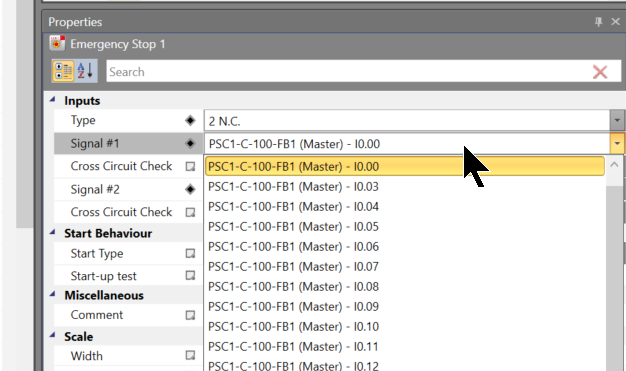The height and width of the screenshot is (371, 626).
Task: Click black diamond marker next to Type
Action: coord(190,120)
